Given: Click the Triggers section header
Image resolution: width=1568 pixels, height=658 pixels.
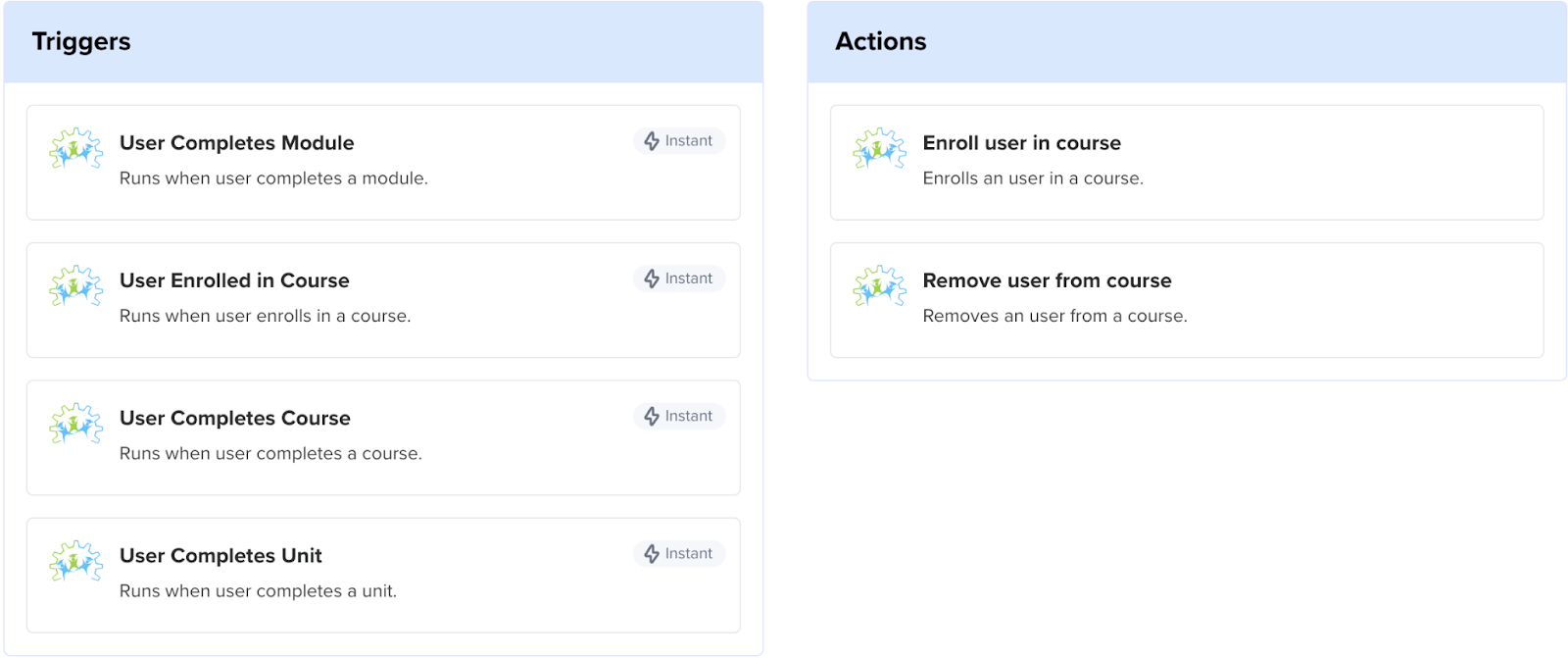Looking at the screenshot, I should (81, 41).
